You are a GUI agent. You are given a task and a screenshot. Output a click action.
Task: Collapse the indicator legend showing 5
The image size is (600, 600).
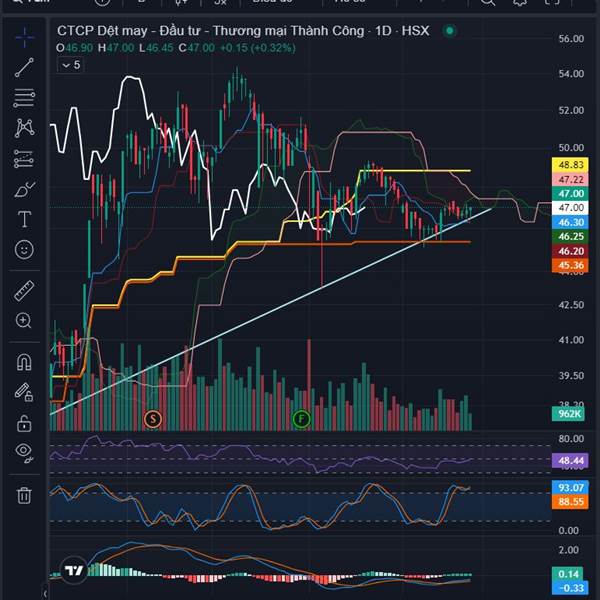(x=71, y=65)
